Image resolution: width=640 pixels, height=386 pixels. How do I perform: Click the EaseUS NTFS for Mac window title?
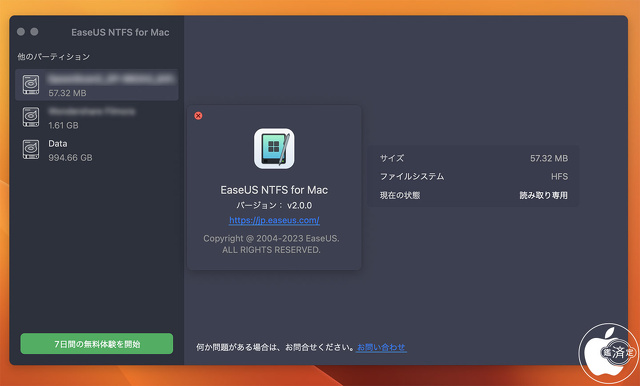point(120,32)
